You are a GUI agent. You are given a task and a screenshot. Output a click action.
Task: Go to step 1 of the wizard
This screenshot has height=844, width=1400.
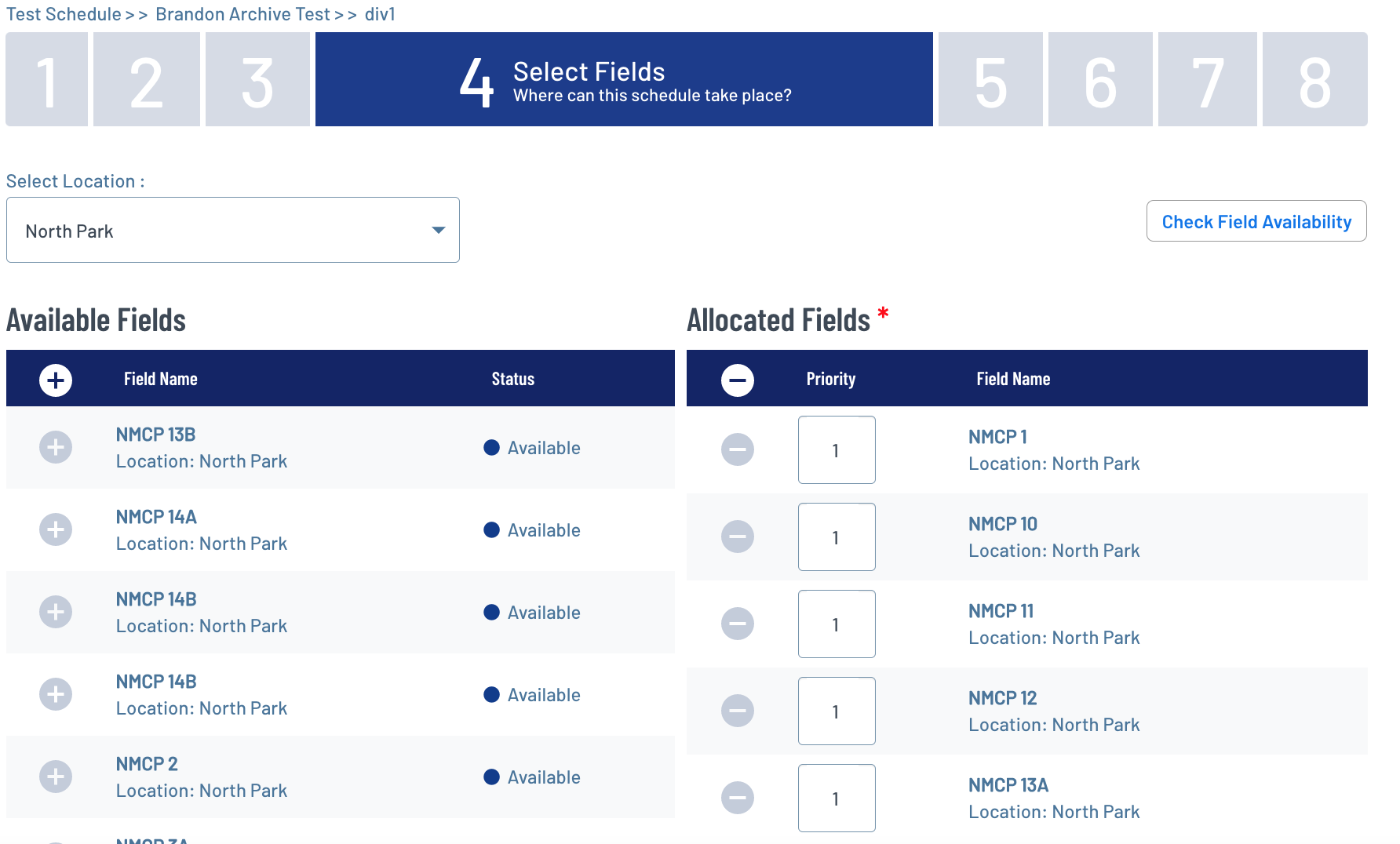click(46, 79)
